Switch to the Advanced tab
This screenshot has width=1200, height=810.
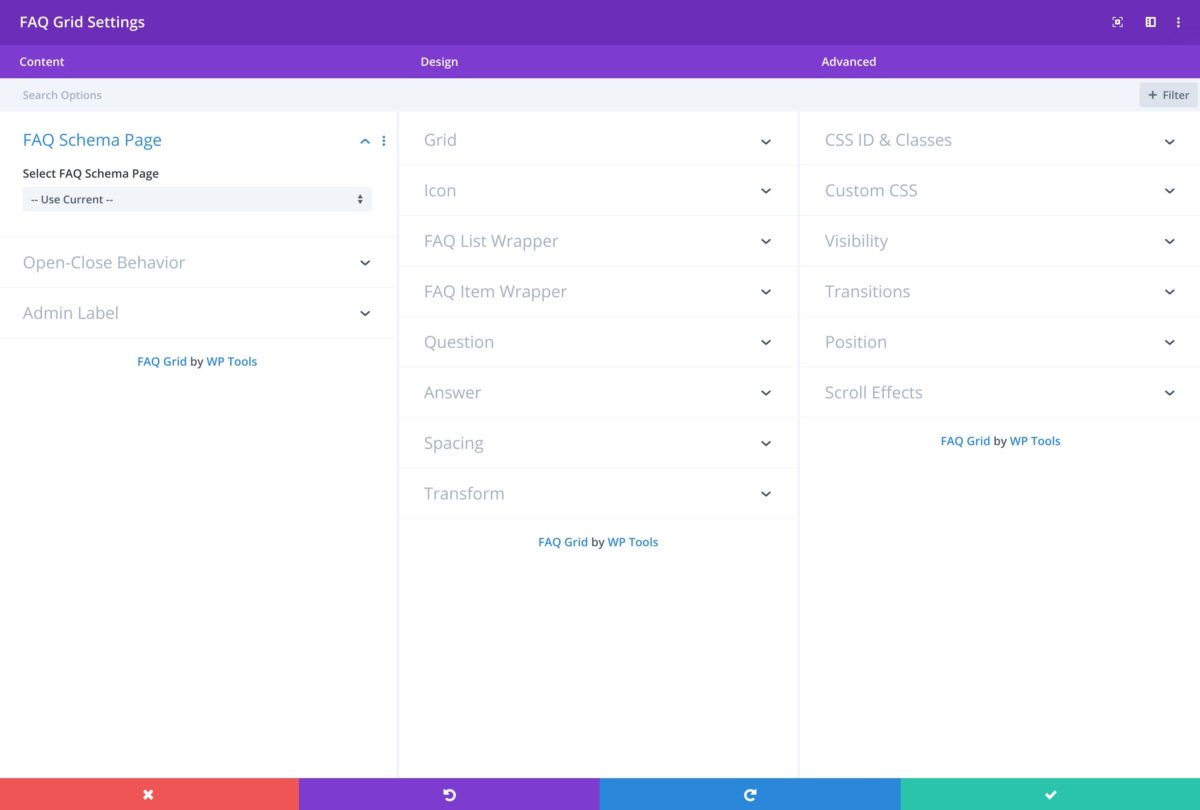pos(848,61)
